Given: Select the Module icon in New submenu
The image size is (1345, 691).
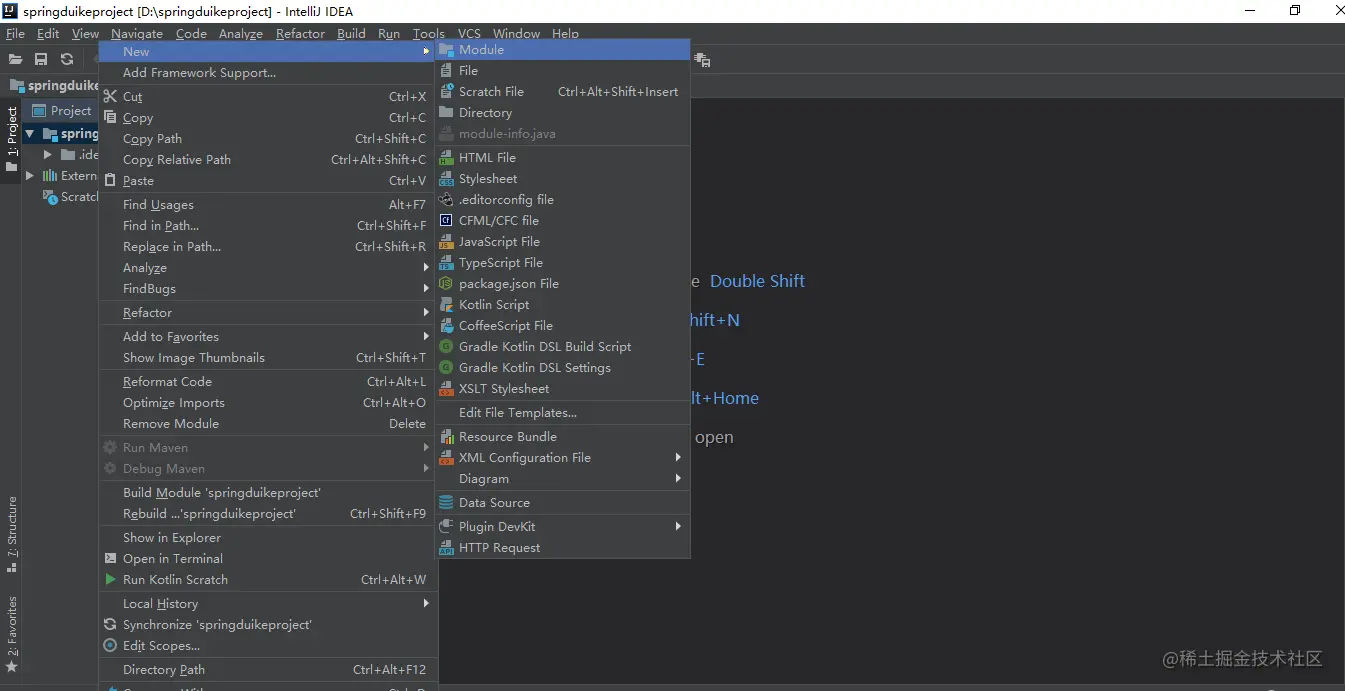Looking at the screenshot, I should coord(446,50).
